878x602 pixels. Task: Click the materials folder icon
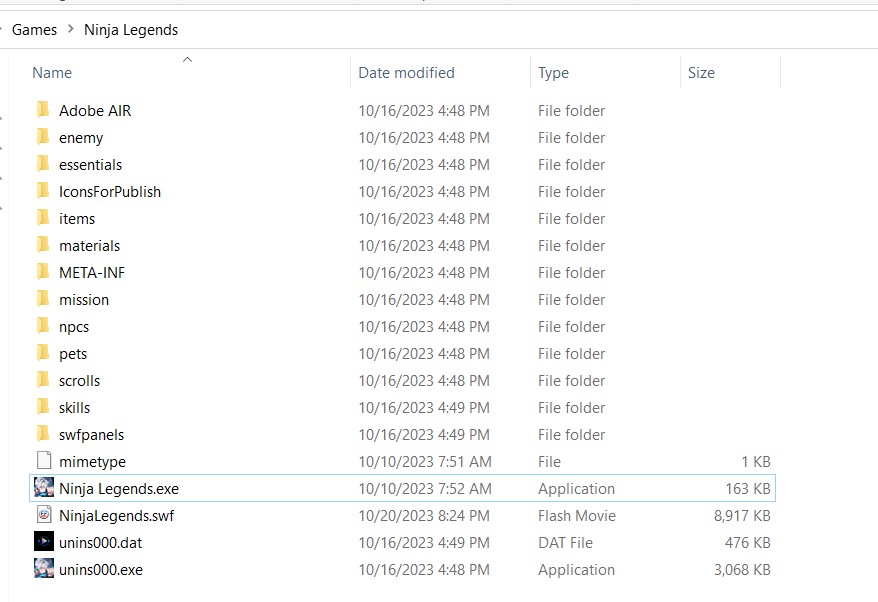(x=43, y=245)
